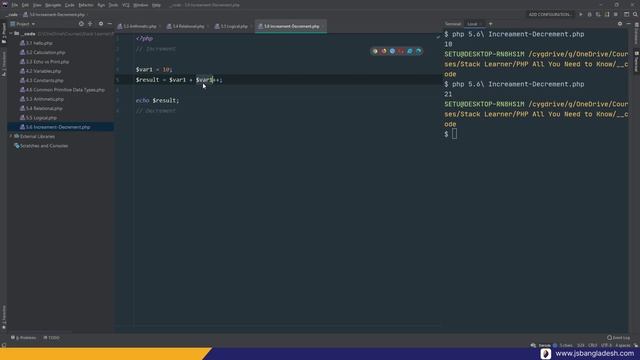Click the CRLF line separator in status bar
640x360 pixels.
click(592, 345)
